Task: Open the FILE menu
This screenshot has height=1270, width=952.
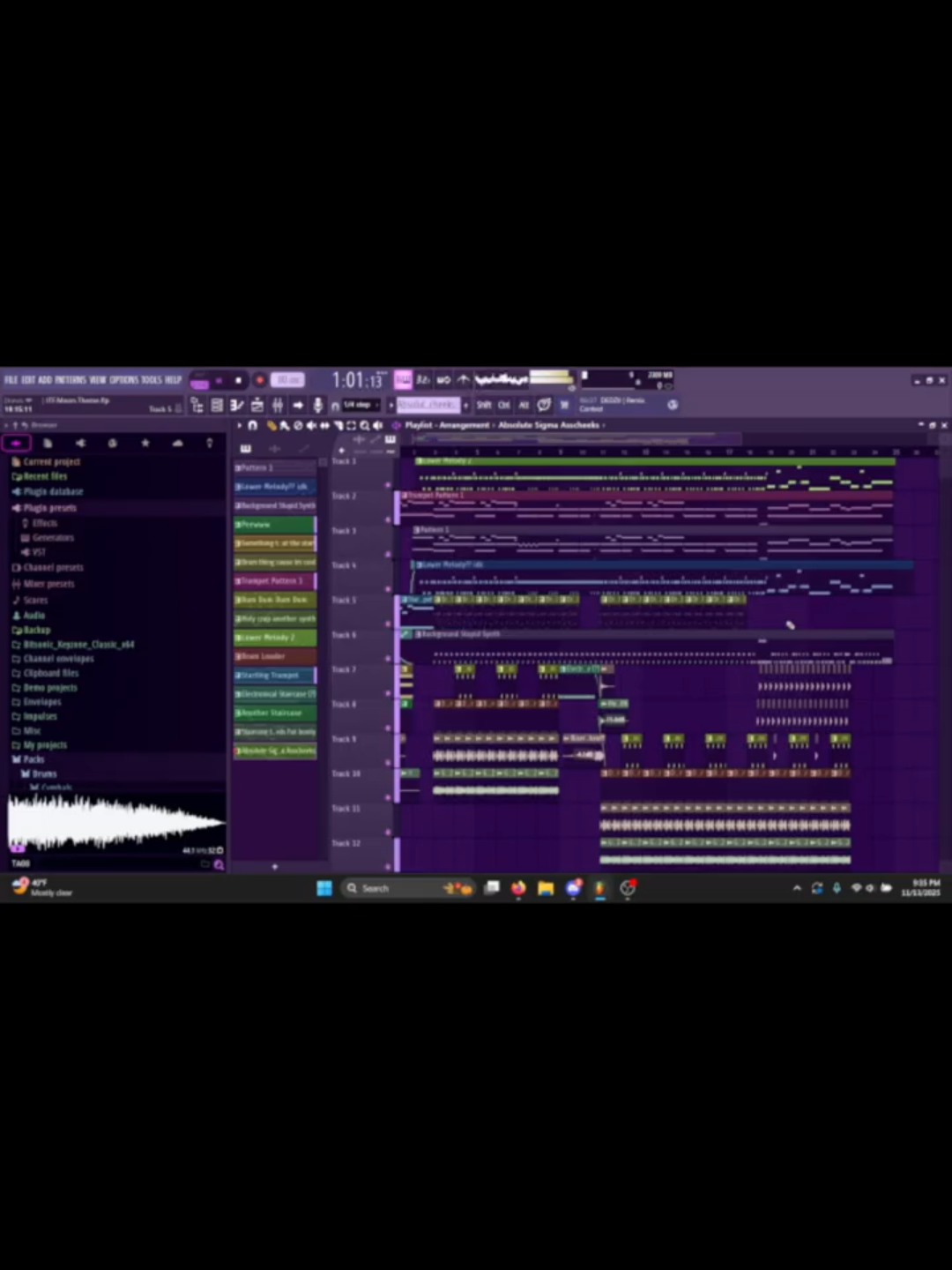Action: point(11,380)
